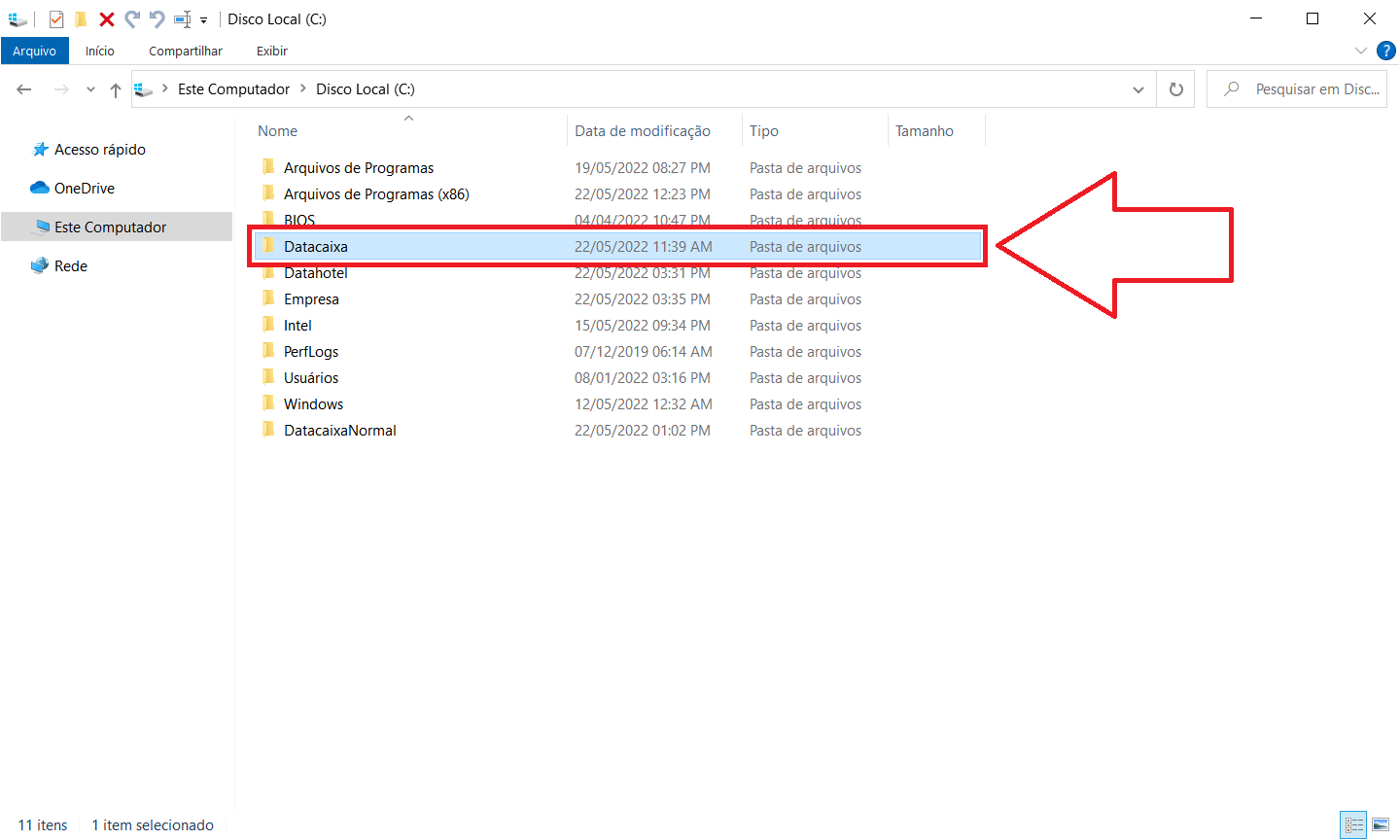Switch to large thumbnails view in status bar
Viewport: 1400px width, 840px height.
coord(1381,825)
